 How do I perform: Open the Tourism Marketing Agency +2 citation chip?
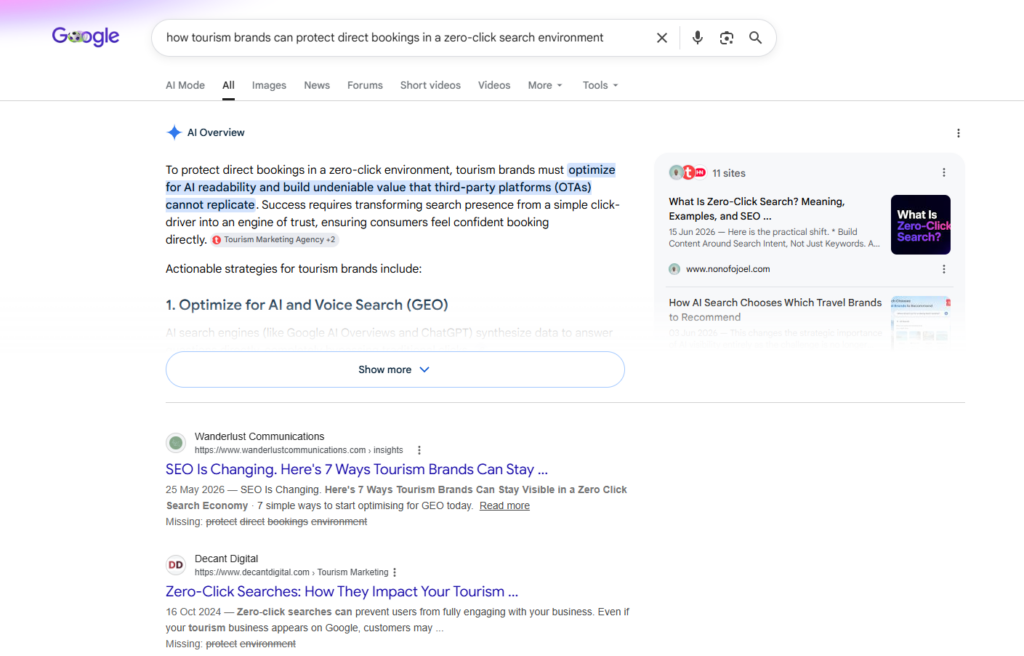pyautogui.click(x=274, y=240)
